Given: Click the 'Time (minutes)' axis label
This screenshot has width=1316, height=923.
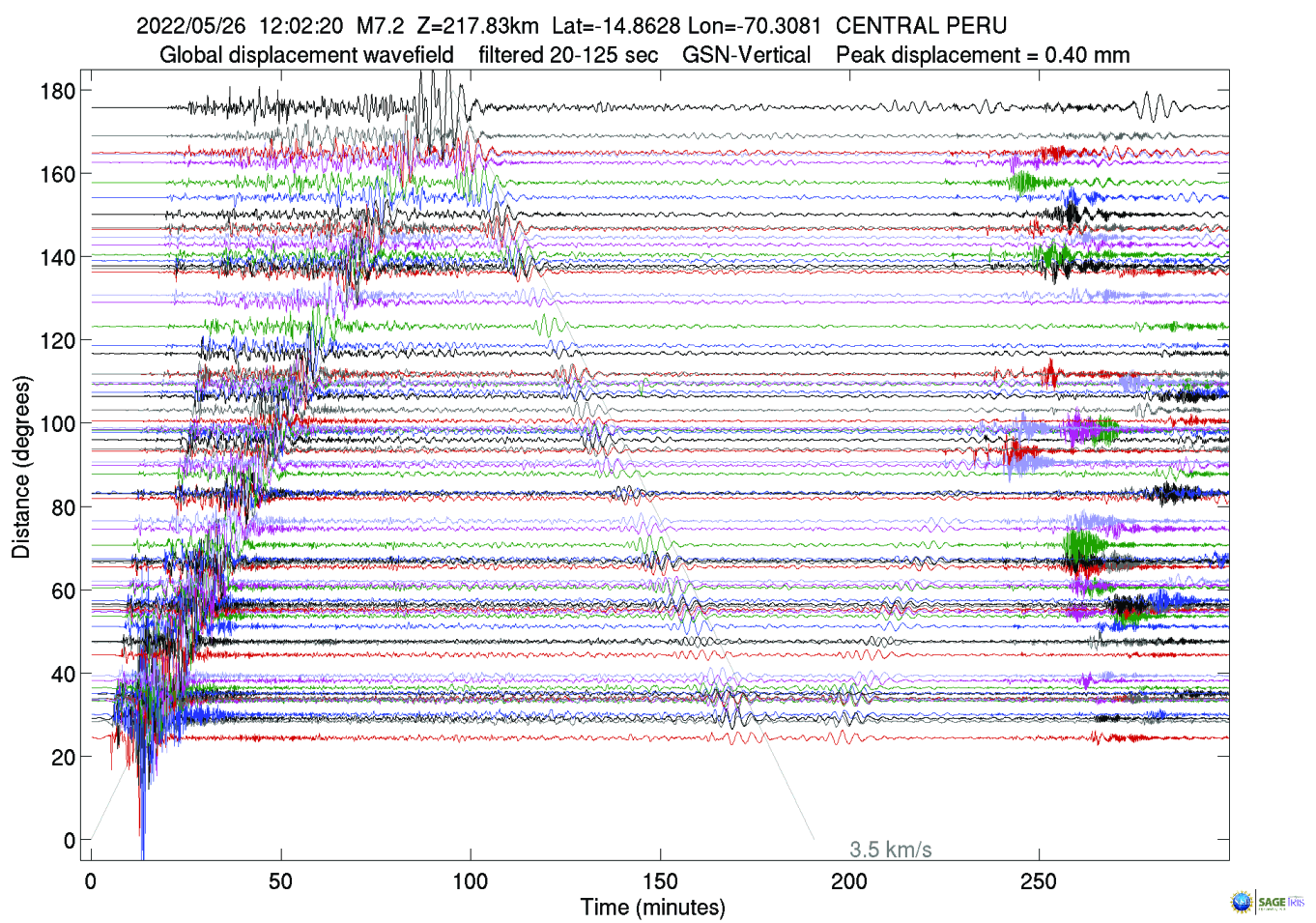Looking at the screenshot, I should pos(652,908).
